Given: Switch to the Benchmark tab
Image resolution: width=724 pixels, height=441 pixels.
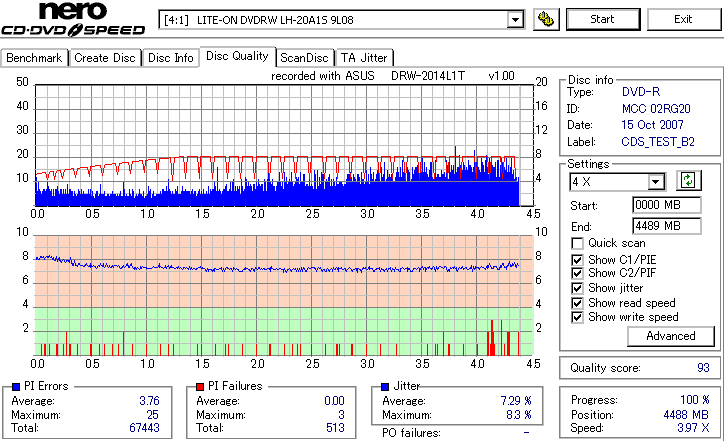Looking at the screenshot, I should tap(34, 58).
